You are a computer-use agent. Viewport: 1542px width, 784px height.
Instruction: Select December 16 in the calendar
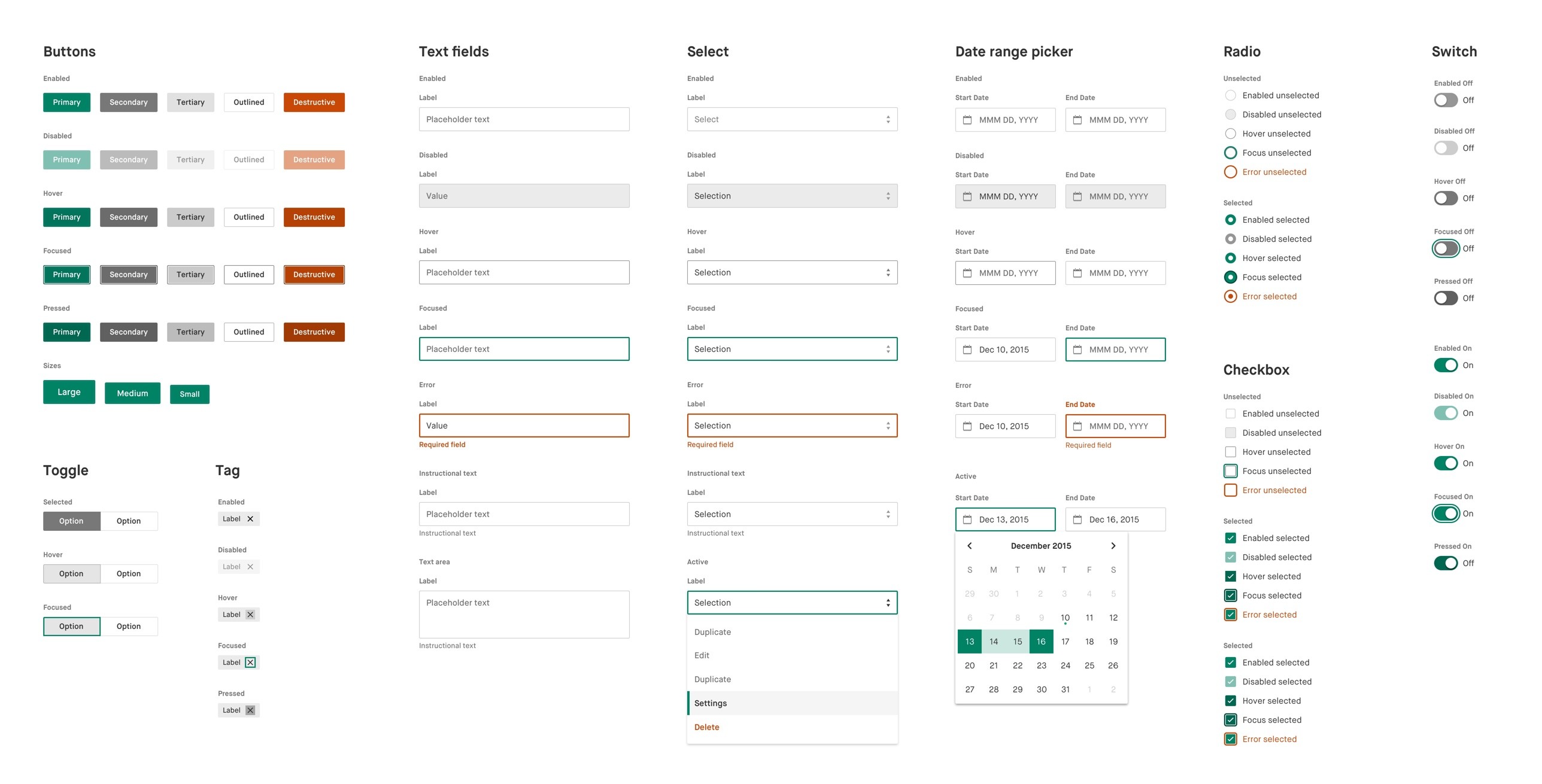tap(1041, 642)
